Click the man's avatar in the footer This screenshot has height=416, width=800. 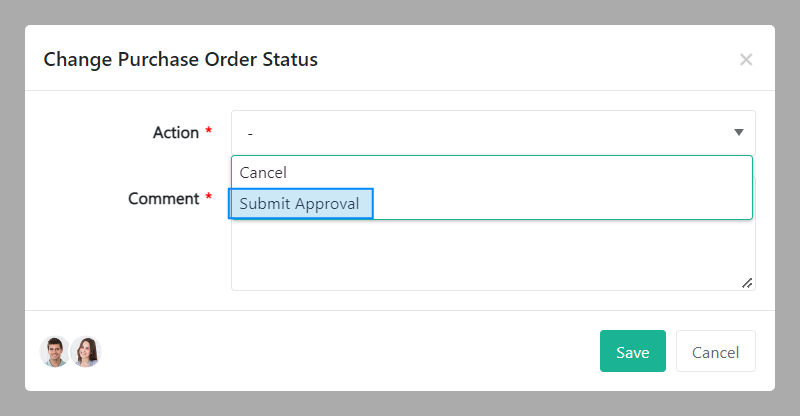point(54,352)
